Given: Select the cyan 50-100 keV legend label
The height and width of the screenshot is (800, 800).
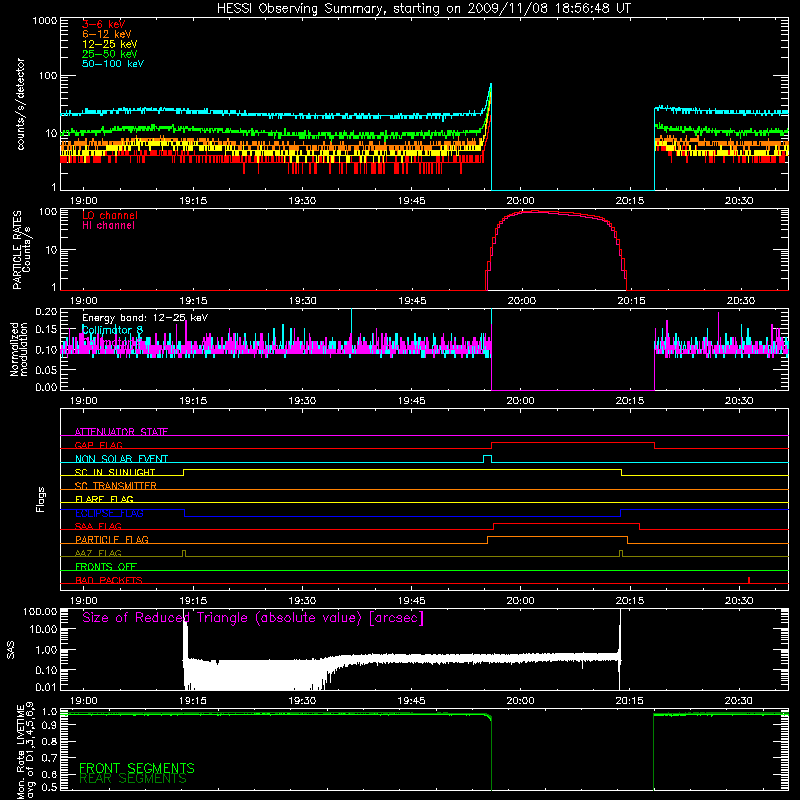Looking at the screenshot, I should coord(113,64).
